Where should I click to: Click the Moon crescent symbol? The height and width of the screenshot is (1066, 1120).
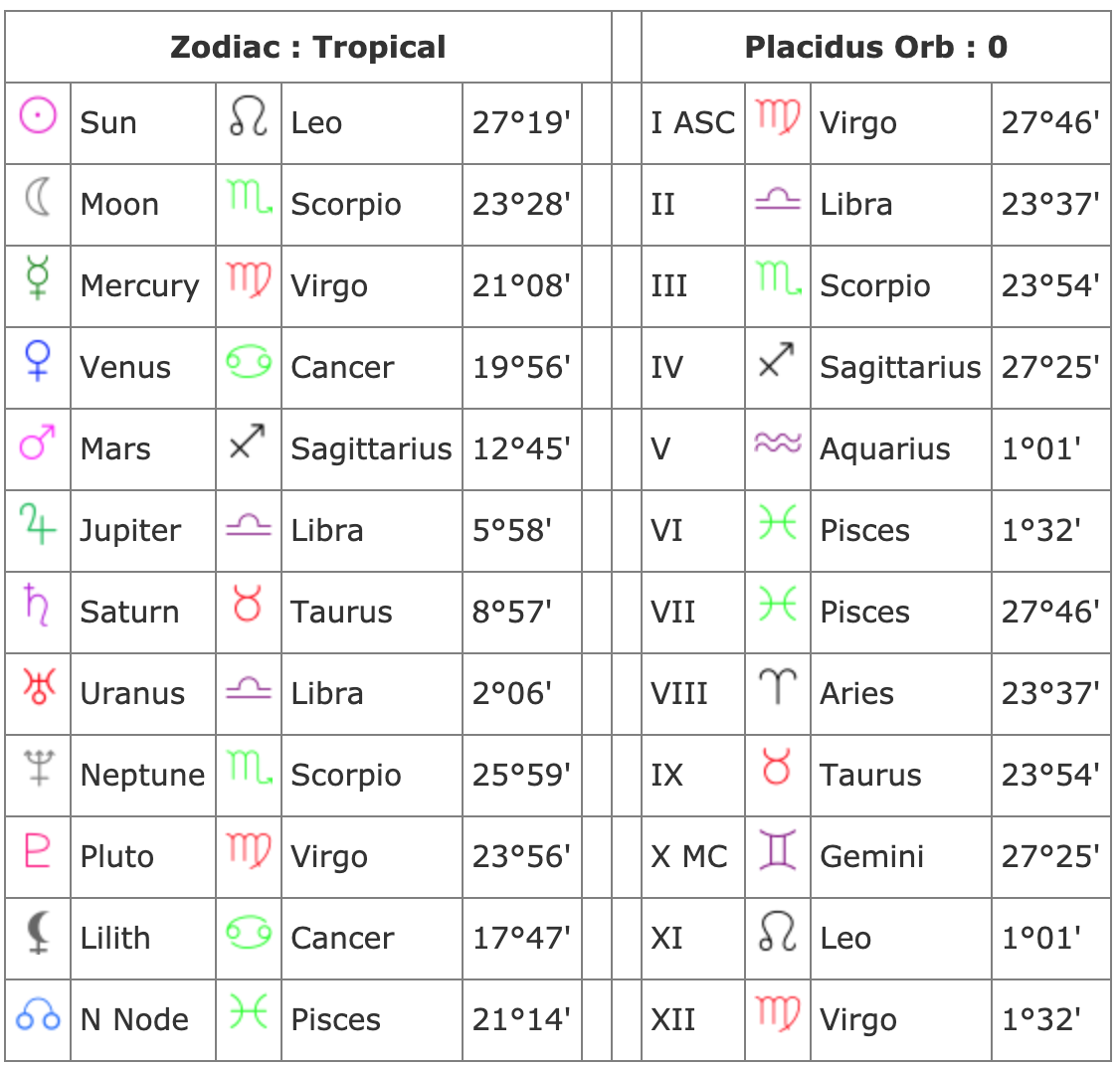click(x=39, y=197)
